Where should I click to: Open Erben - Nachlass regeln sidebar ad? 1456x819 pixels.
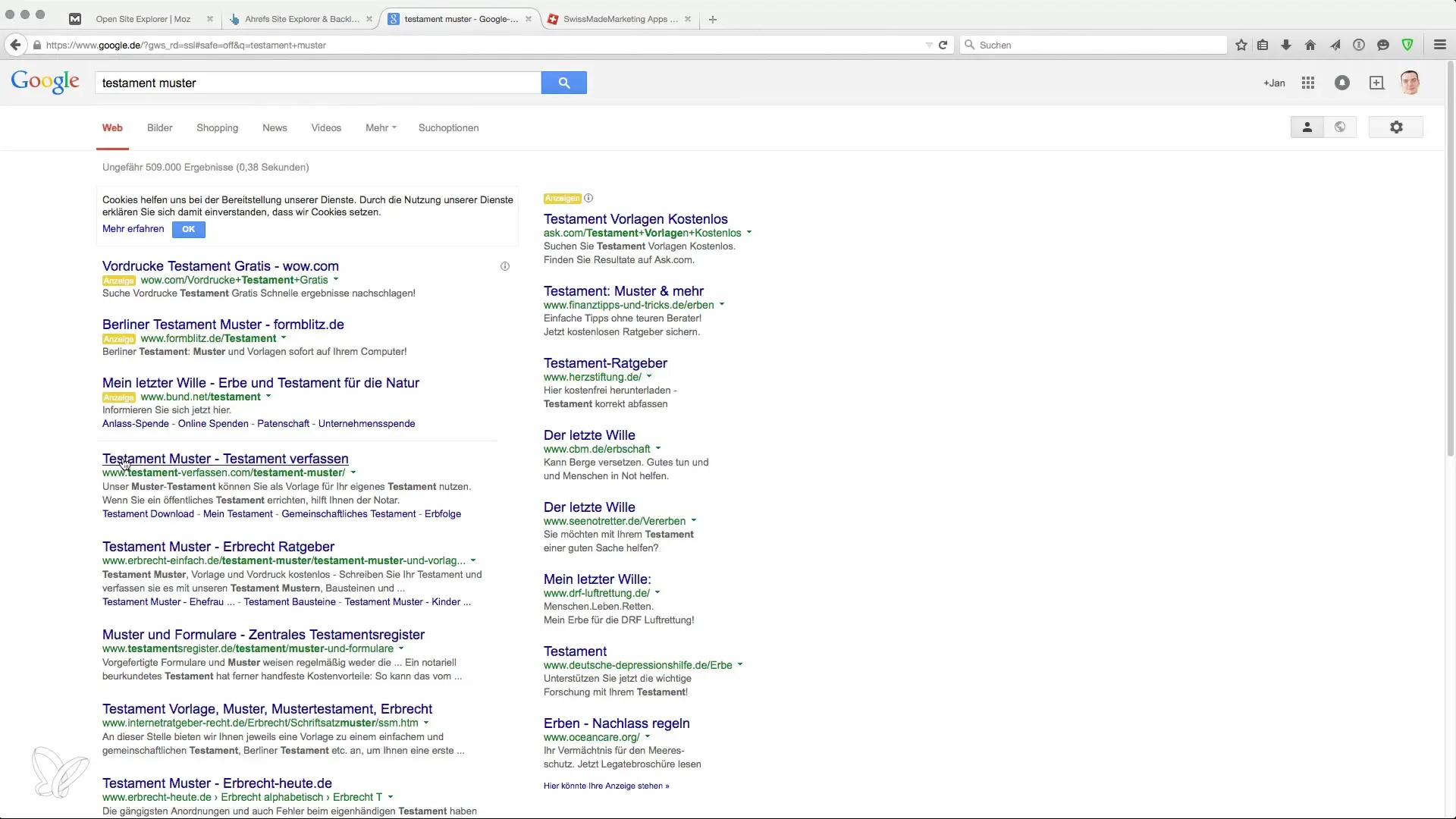617,723
